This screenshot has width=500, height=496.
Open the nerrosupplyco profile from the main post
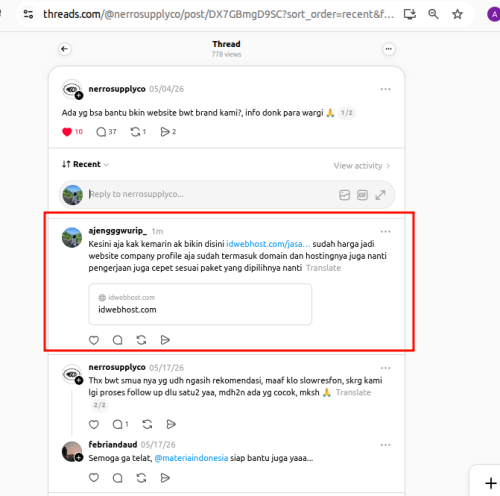[117, 89]
